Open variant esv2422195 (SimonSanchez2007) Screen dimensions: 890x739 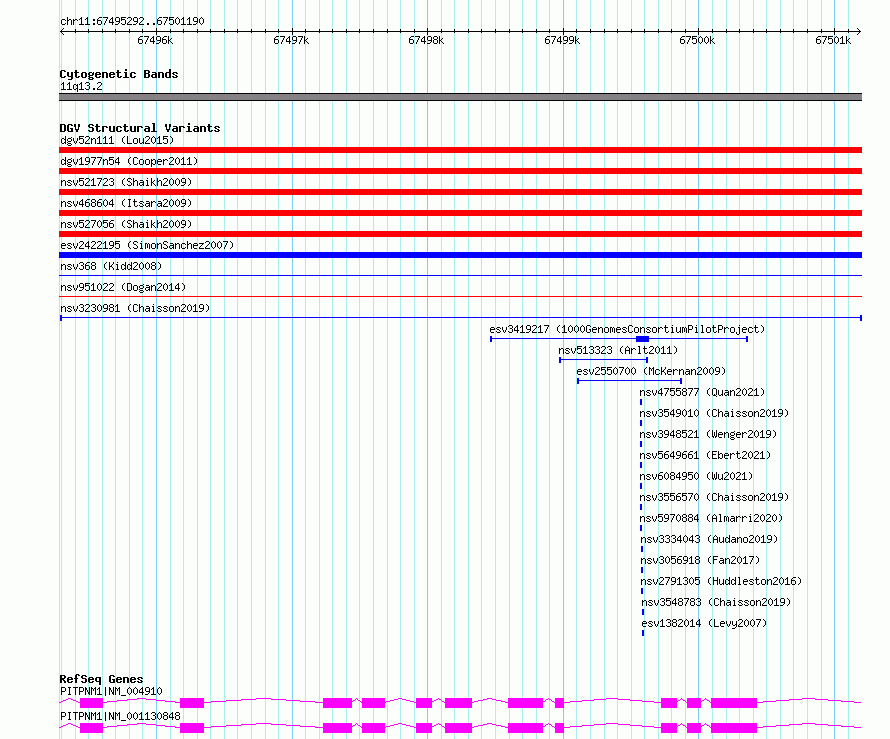pyautogui.click(x=147, y=245)
